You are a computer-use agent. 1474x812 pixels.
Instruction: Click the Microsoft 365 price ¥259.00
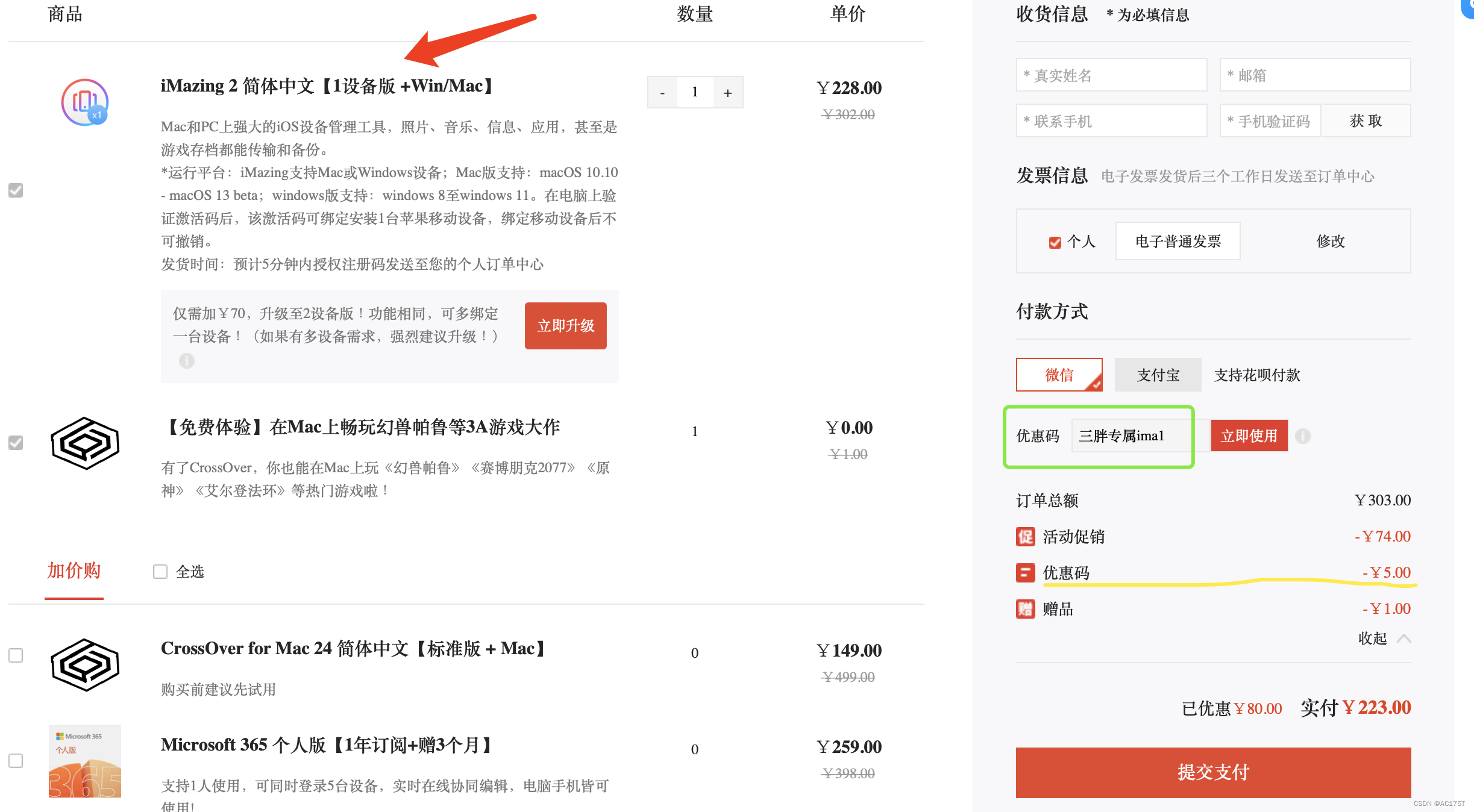pyautogui.click(x=849, y=747)
